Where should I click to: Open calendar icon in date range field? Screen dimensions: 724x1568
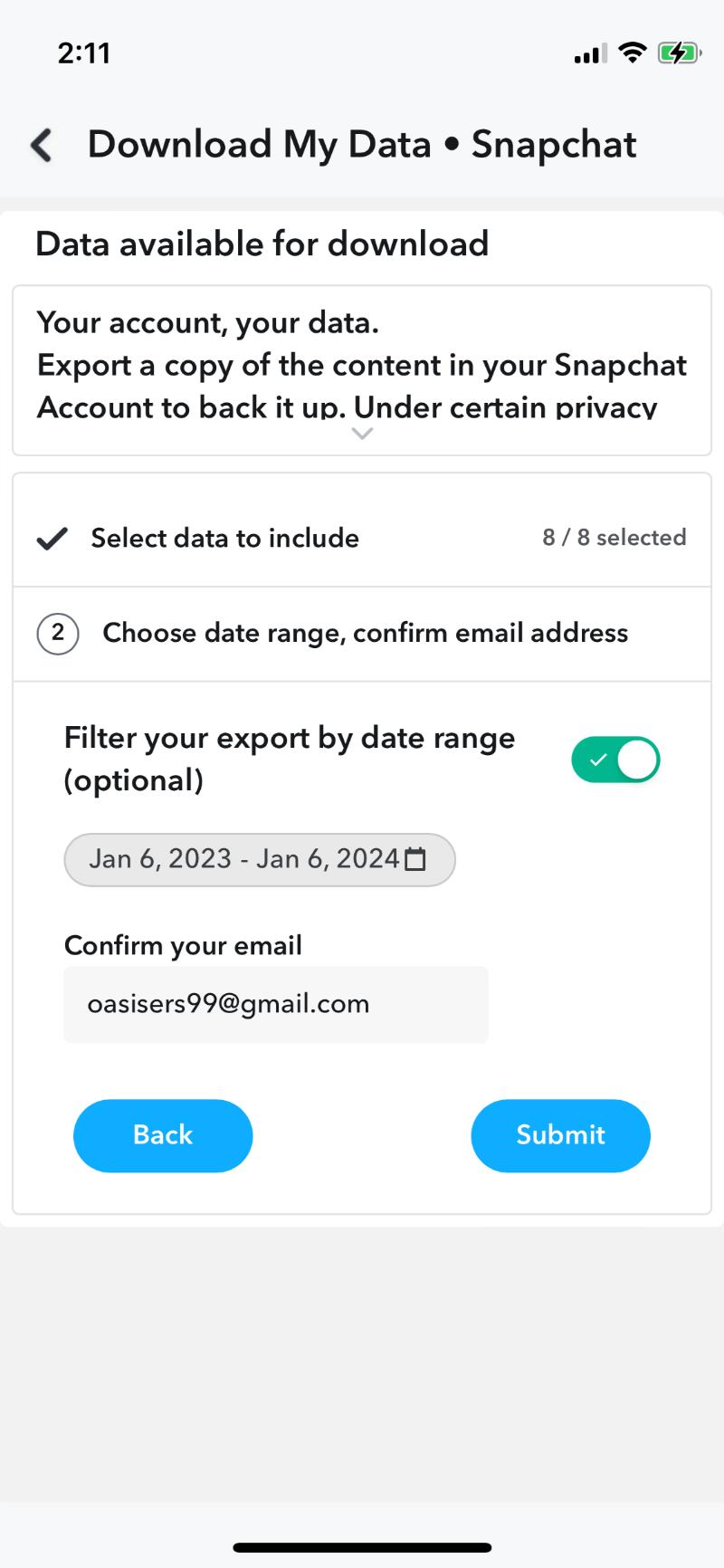(415, 859)
